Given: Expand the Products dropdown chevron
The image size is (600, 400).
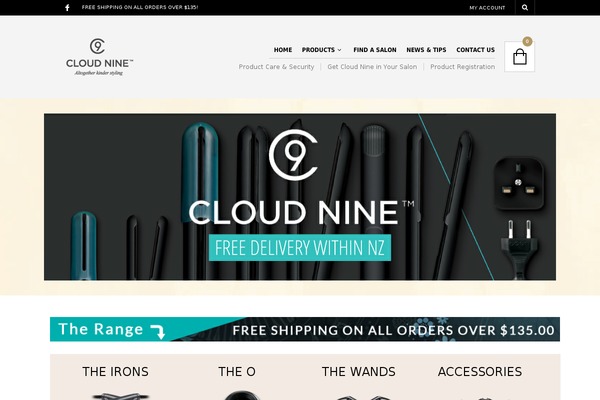Looking at the screenshot, I should click(339, 50).
